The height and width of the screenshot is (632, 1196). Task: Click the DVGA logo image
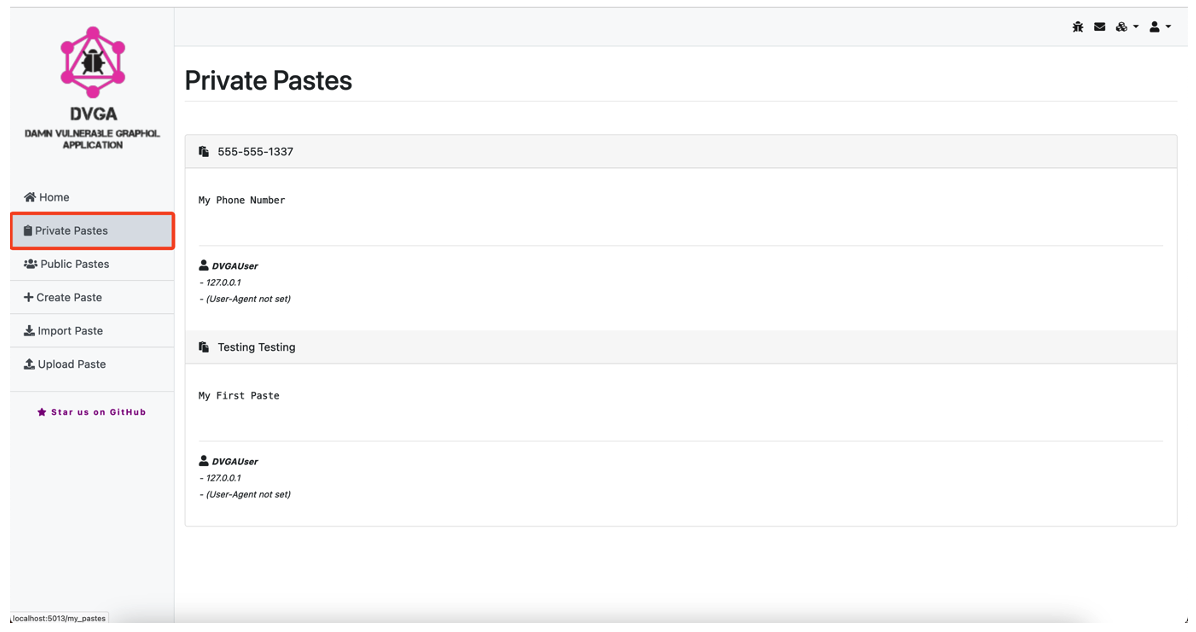click(93, 62)
